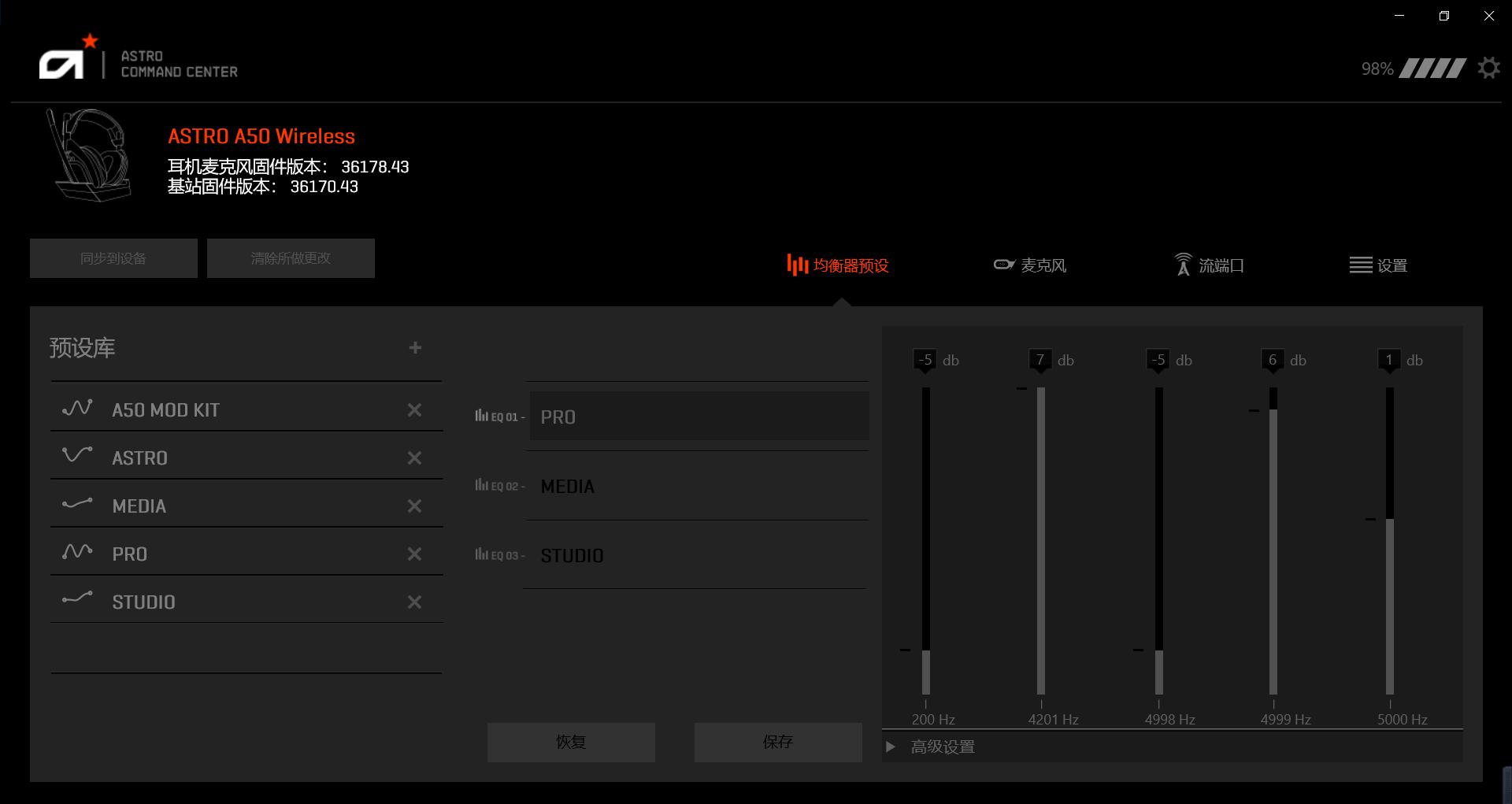Click the 1 db value box
Image resolution: width=1512 pixels, height=804 pixels.
click(1389, 360)
